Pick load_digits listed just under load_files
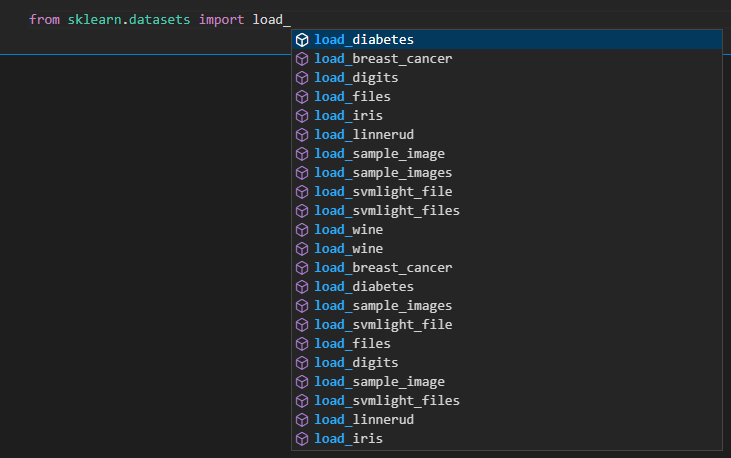The width and height of the screenshot is (731, 458). coord(507,363)
